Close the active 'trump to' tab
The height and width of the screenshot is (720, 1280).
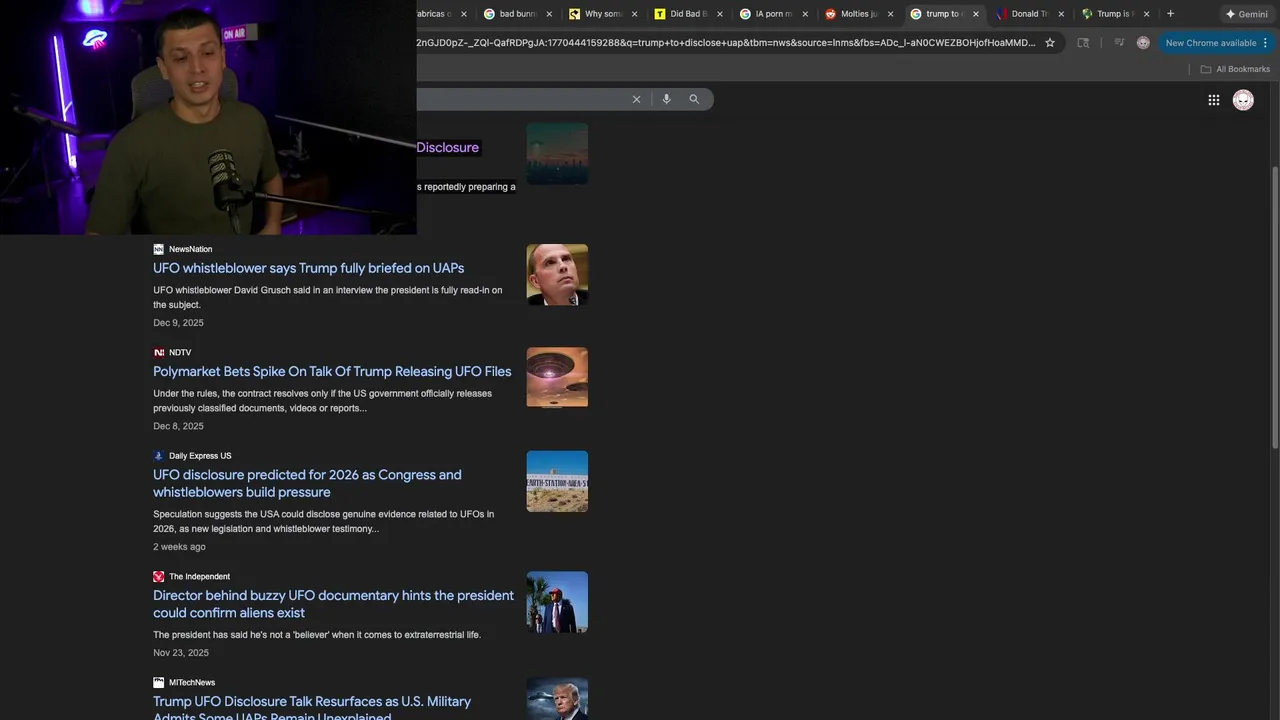(975, 14)
